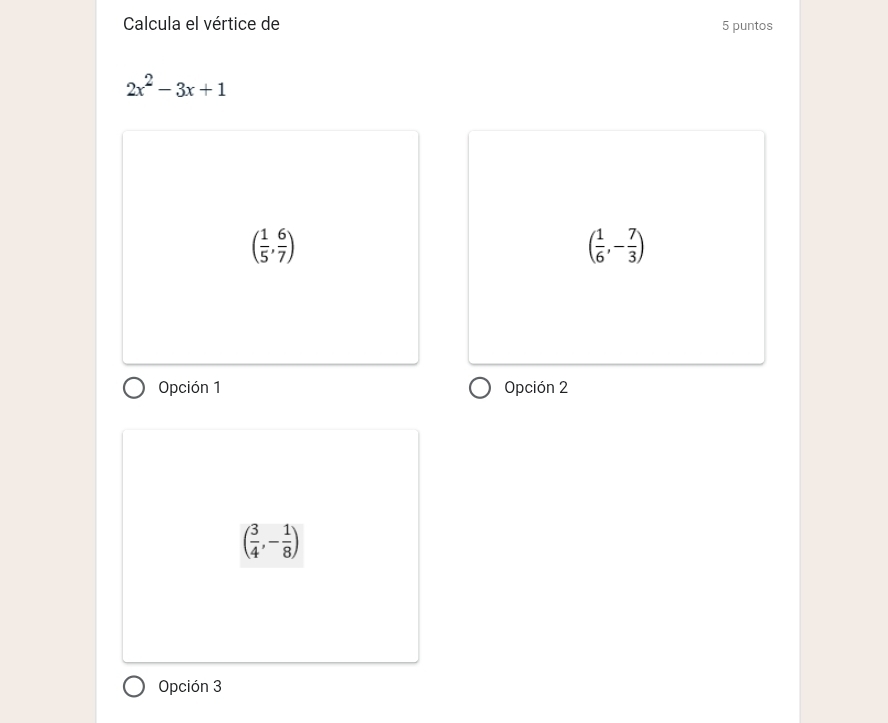Click the beige page margin on the right
The width and height of the screenshot is (888, 723).
843,360
